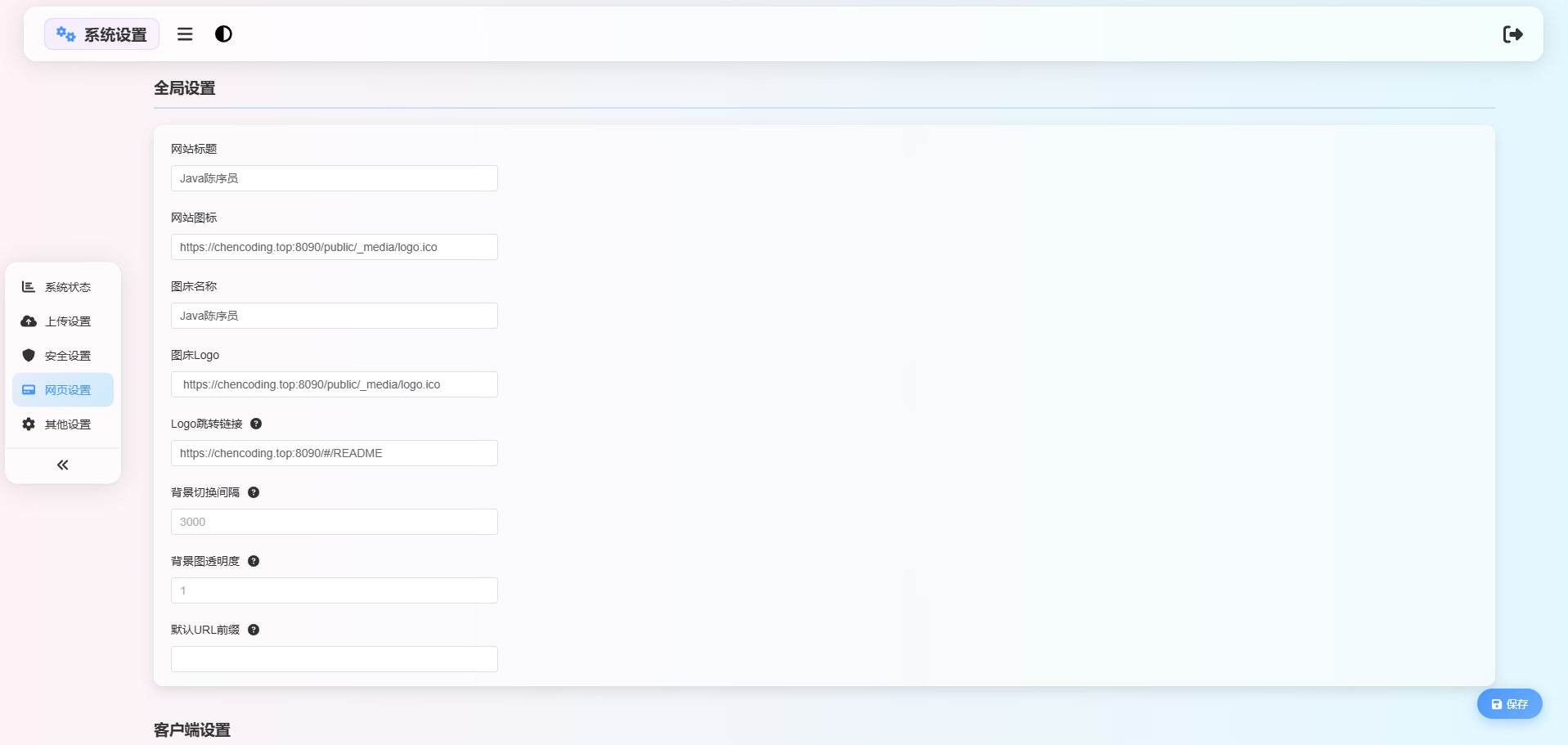Click the 背景切换间隔 input field
This screenshot has height=745, width=1568.
334,522
